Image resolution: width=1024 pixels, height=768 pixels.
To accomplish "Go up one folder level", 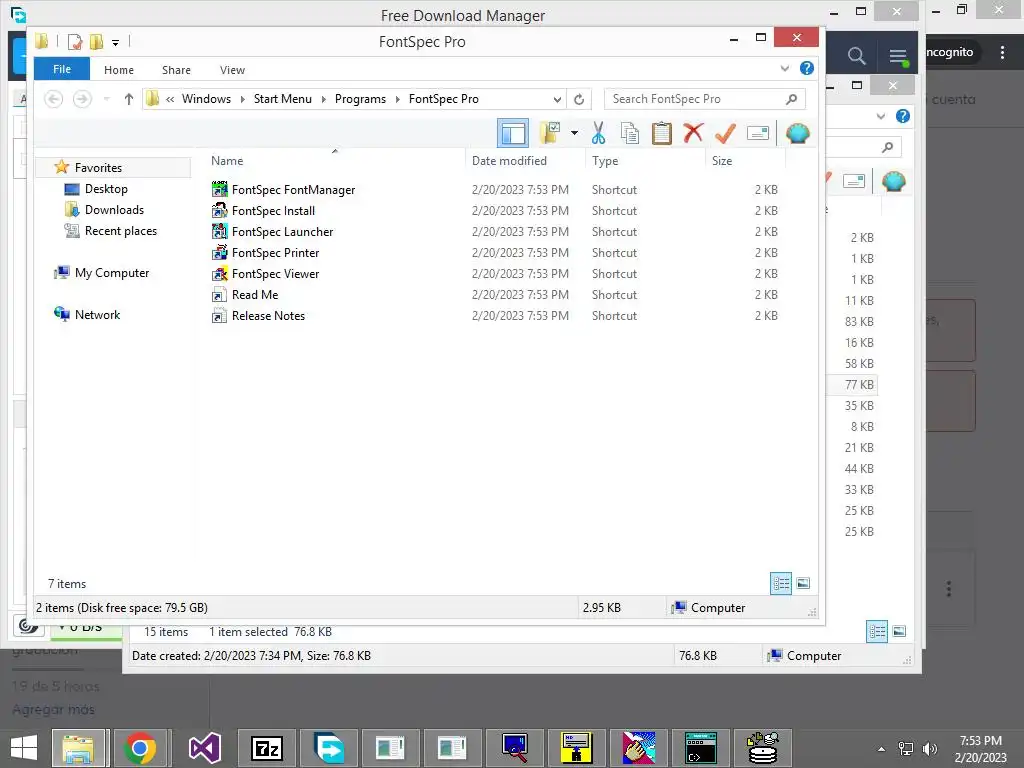I will coord(129,99).
